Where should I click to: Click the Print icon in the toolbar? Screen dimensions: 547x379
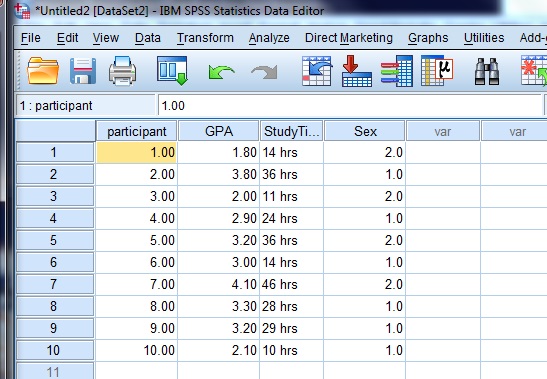(122, 71)
